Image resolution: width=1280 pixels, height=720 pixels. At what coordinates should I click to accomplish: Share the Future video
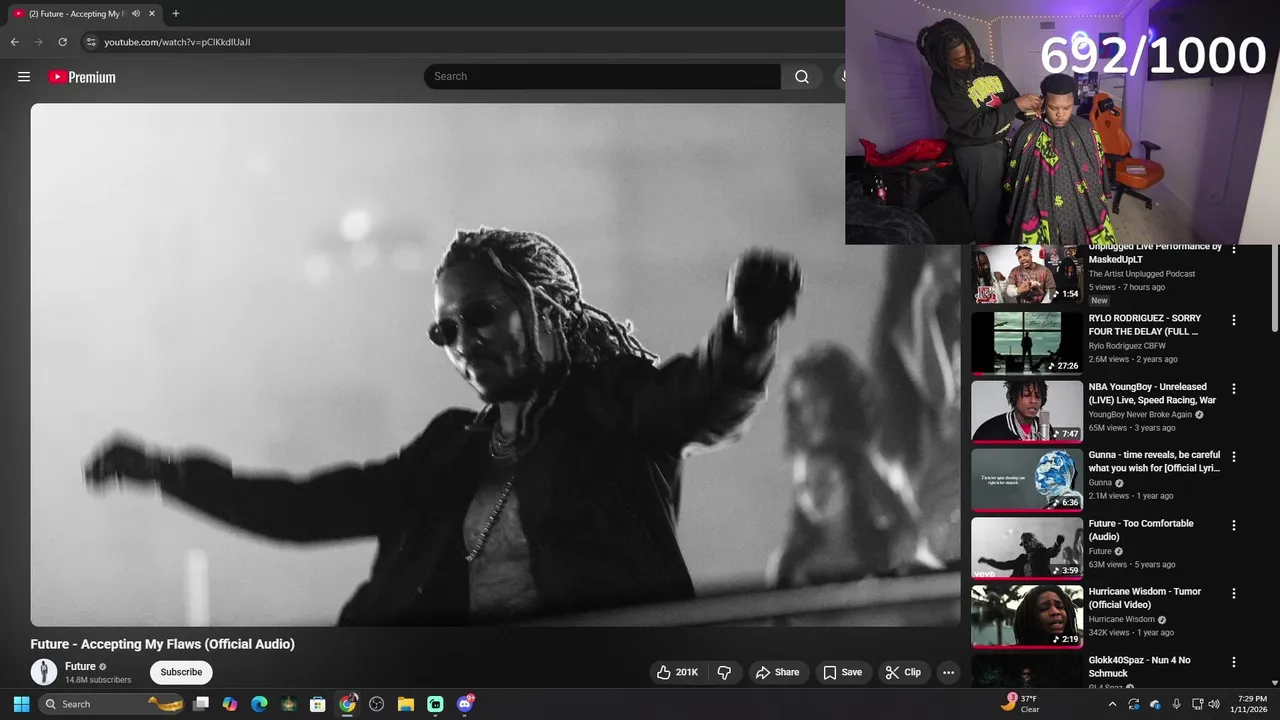click(x=778, y=672)
